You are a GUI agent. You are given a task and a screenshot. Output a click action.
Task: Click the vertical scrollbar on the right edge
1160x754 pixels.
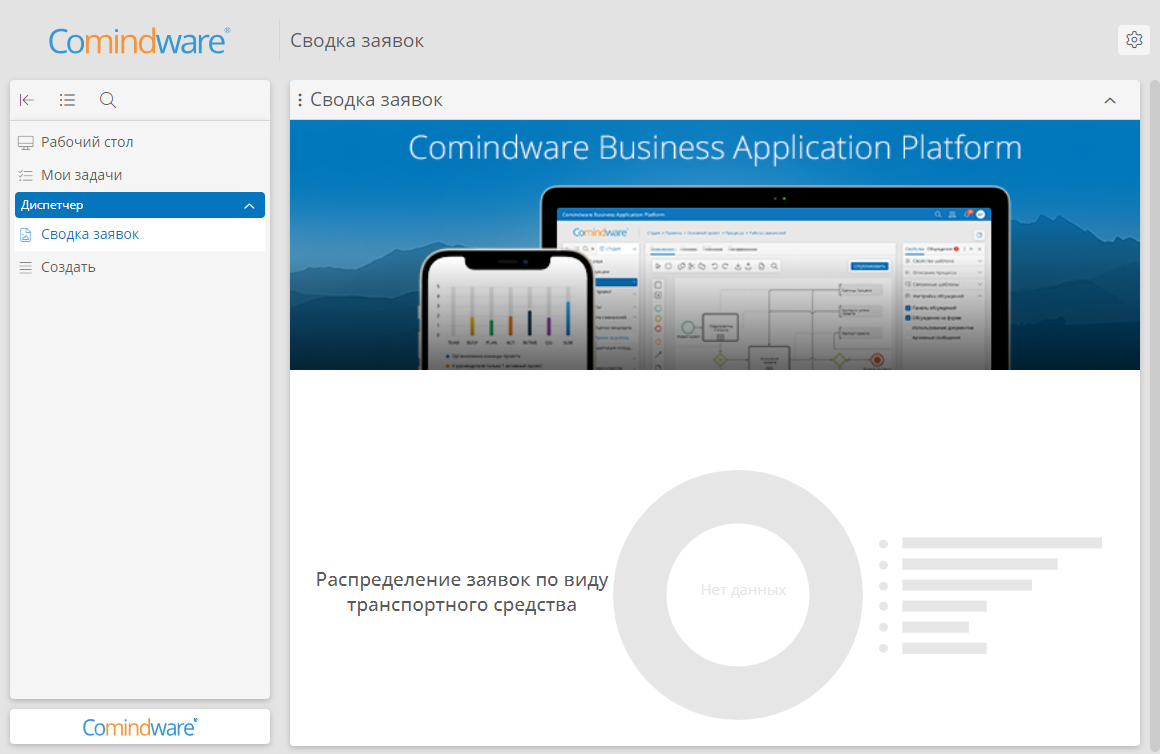point(1155,414)
